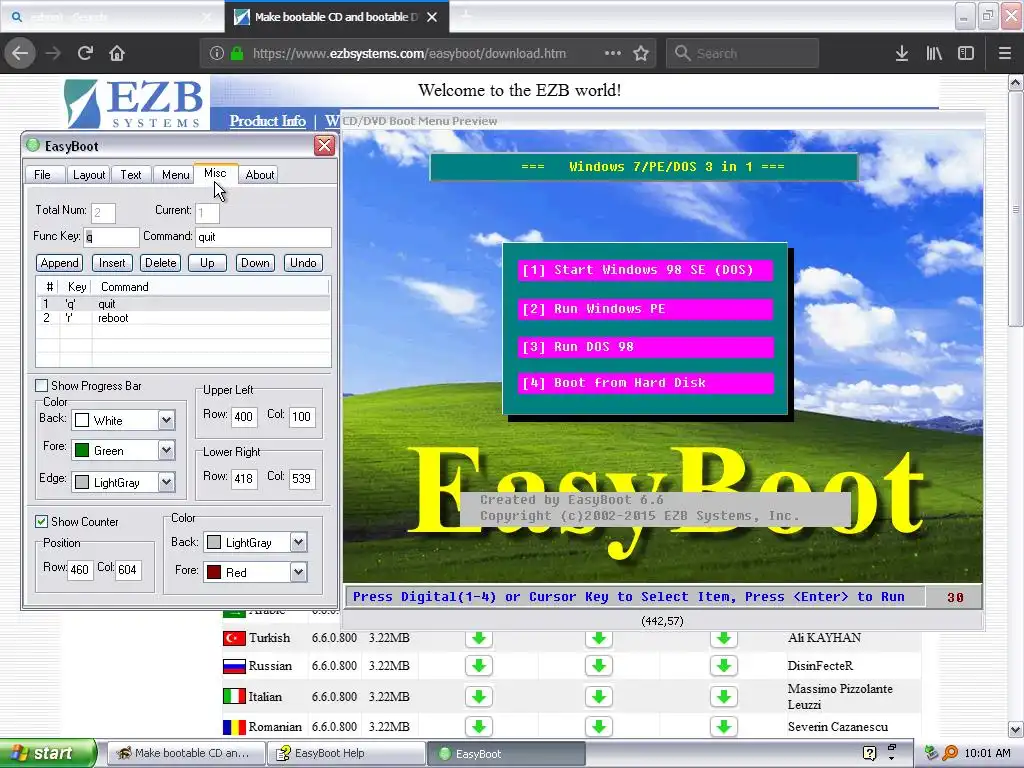Click the first download arrow in Romanian row
Viewport: 1024px width, 768px height.
(479, 726)
